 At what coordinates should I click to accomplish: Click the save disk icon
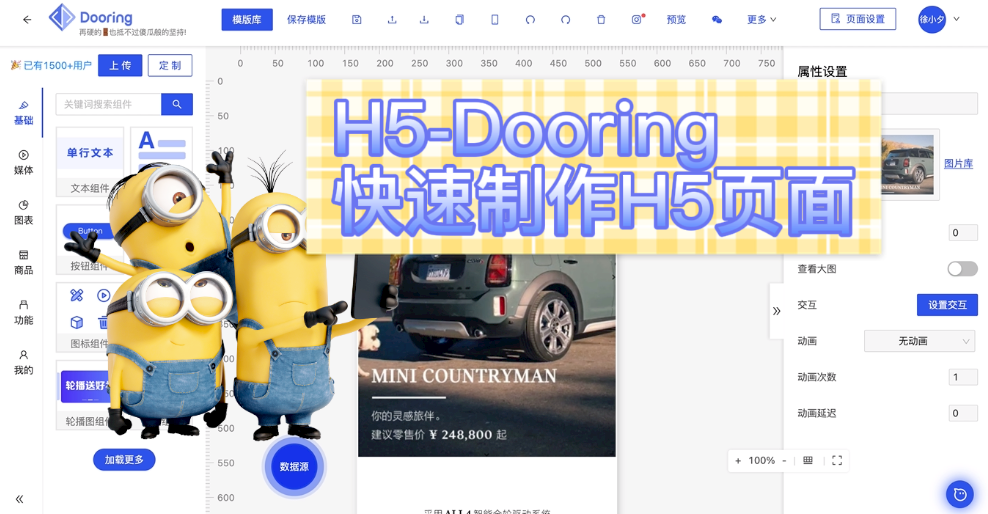[357, 20]
